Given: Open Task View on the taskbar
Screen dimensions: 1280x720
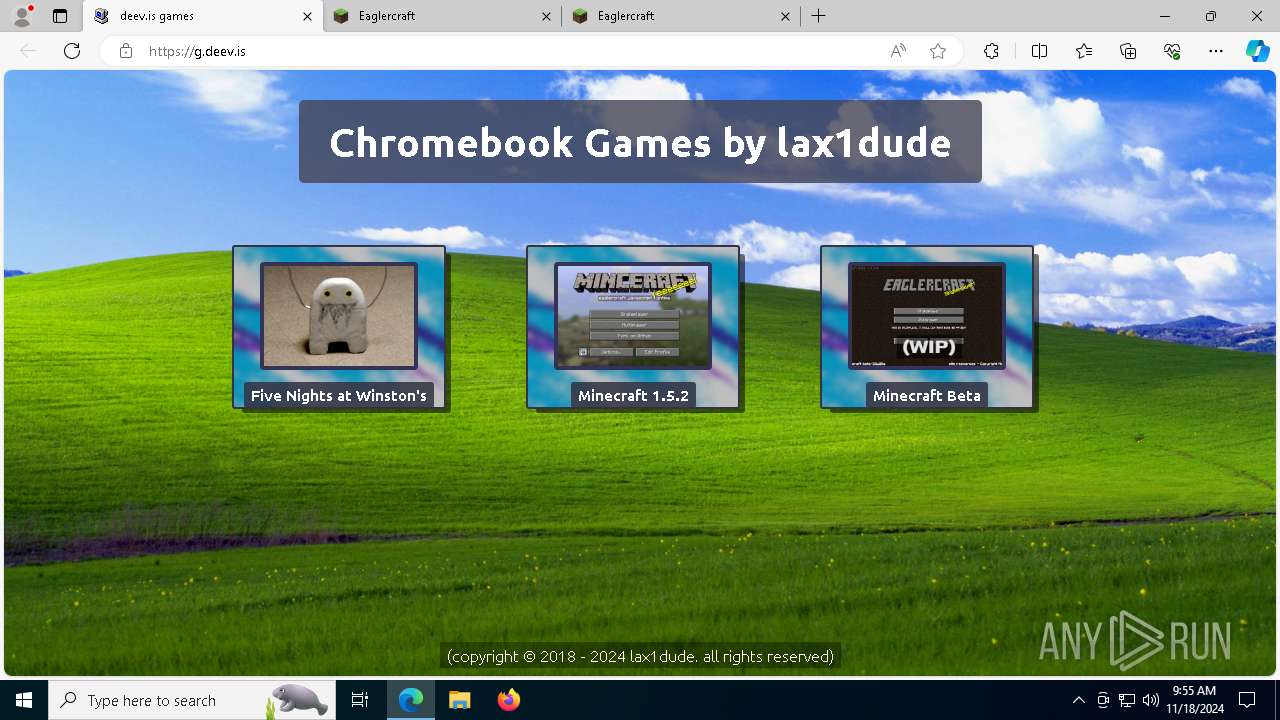Looking at the screenshot, I should pyautogui.click(x=360, y=700).
